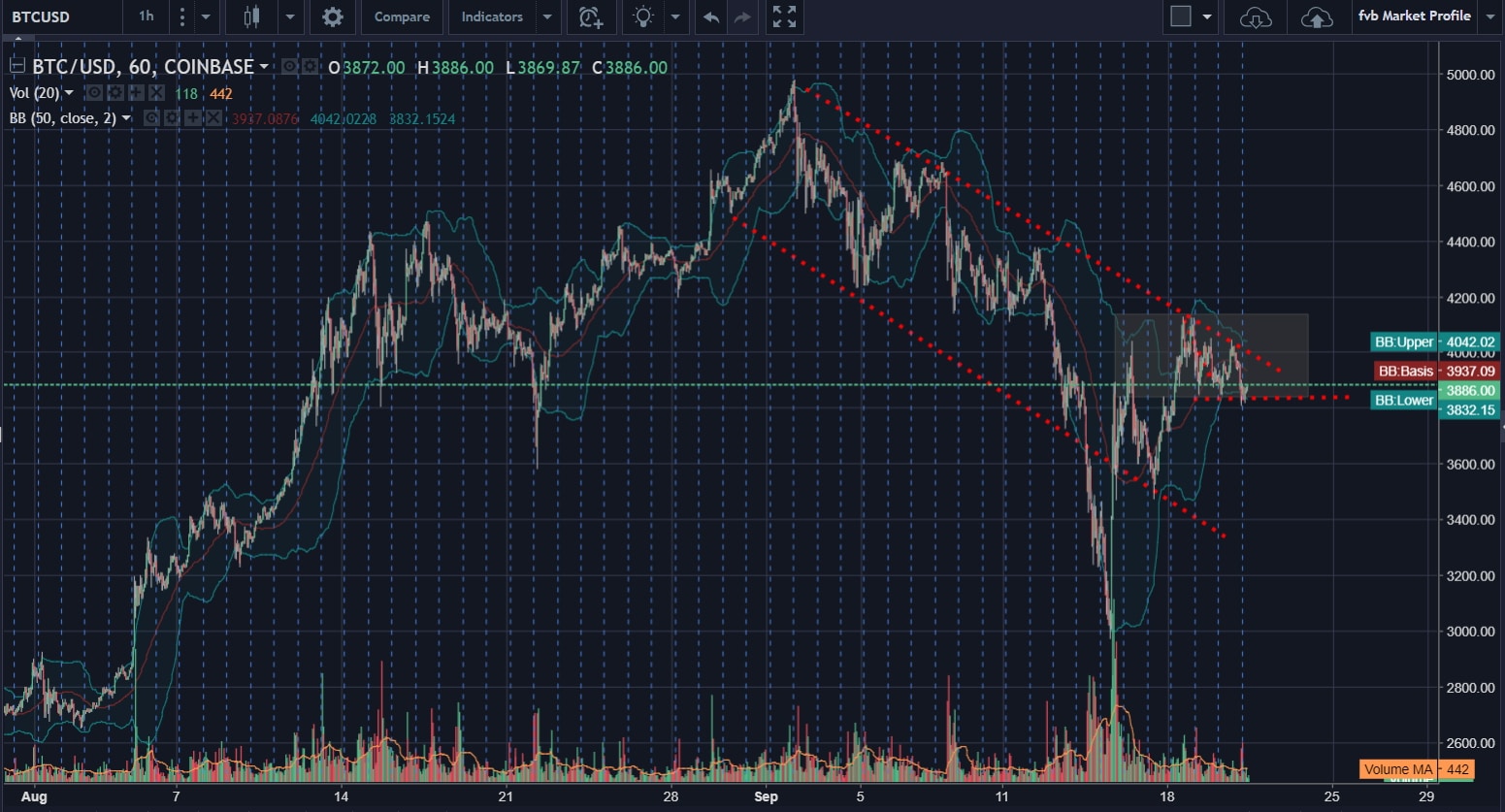Click the 18 date axis label
Screen dimensions: 1505x812
[x=1167, y=796]
